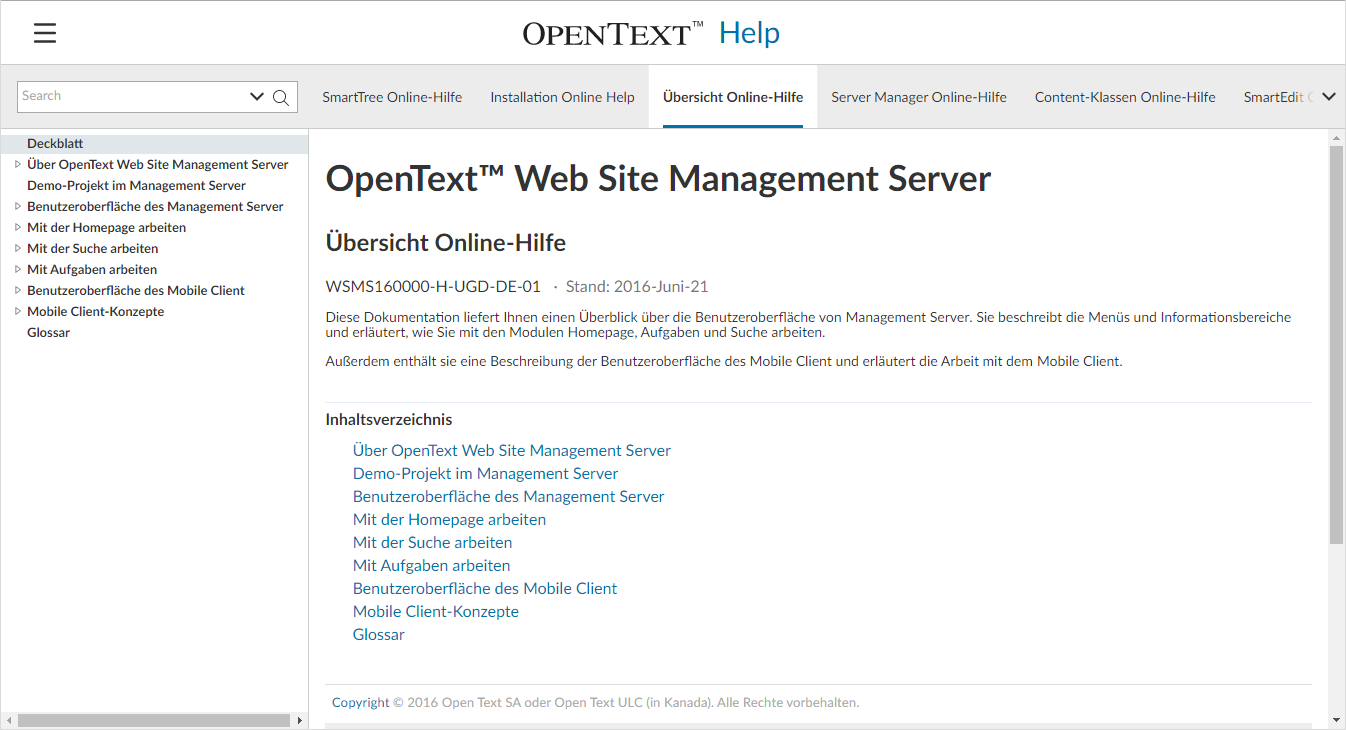Open the hamburger navigation menu
This screenshot has width=1346, height=730.
(x=45, y=33)
